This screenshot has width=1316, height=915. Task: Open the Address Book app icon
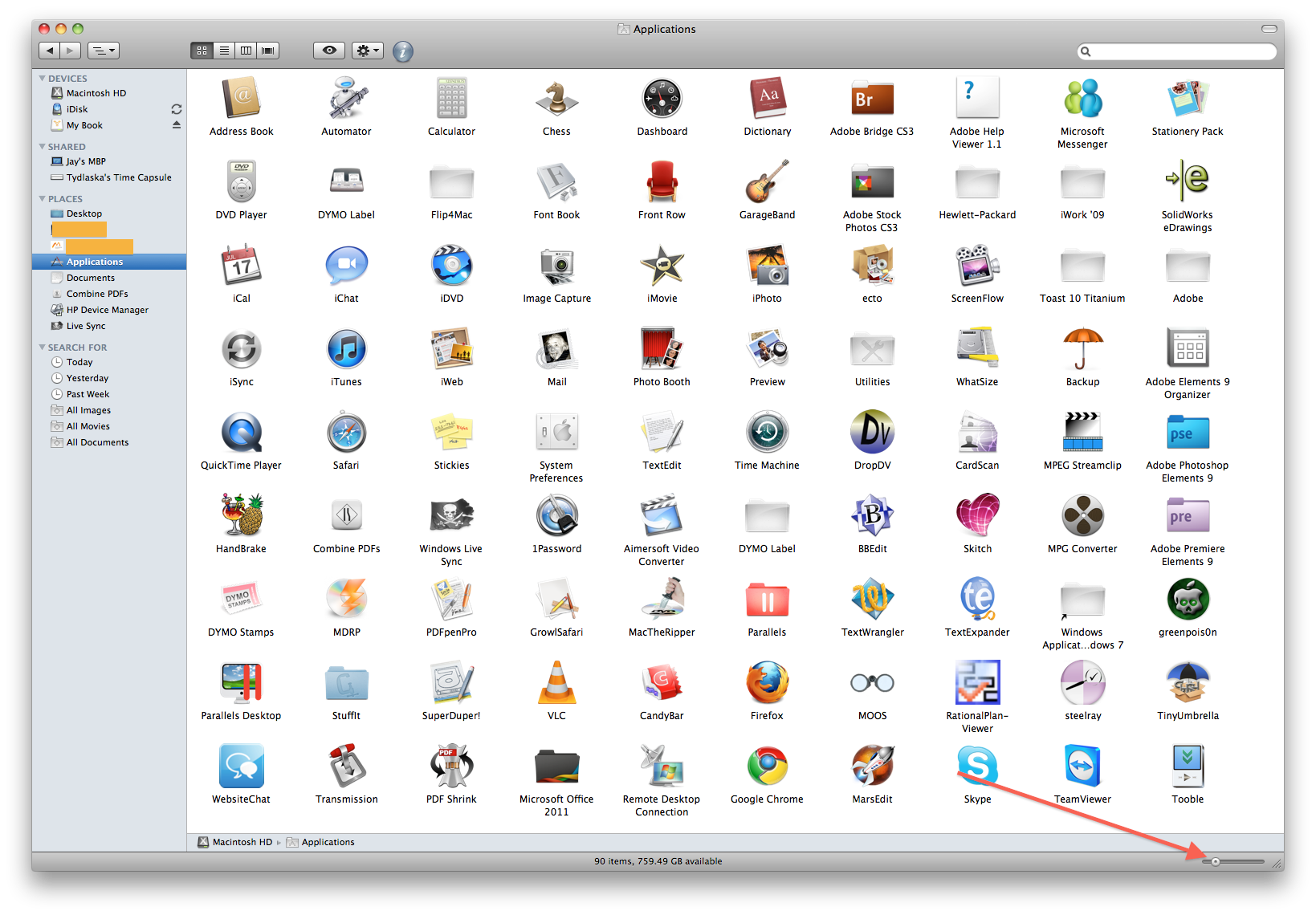click(241, 98)
